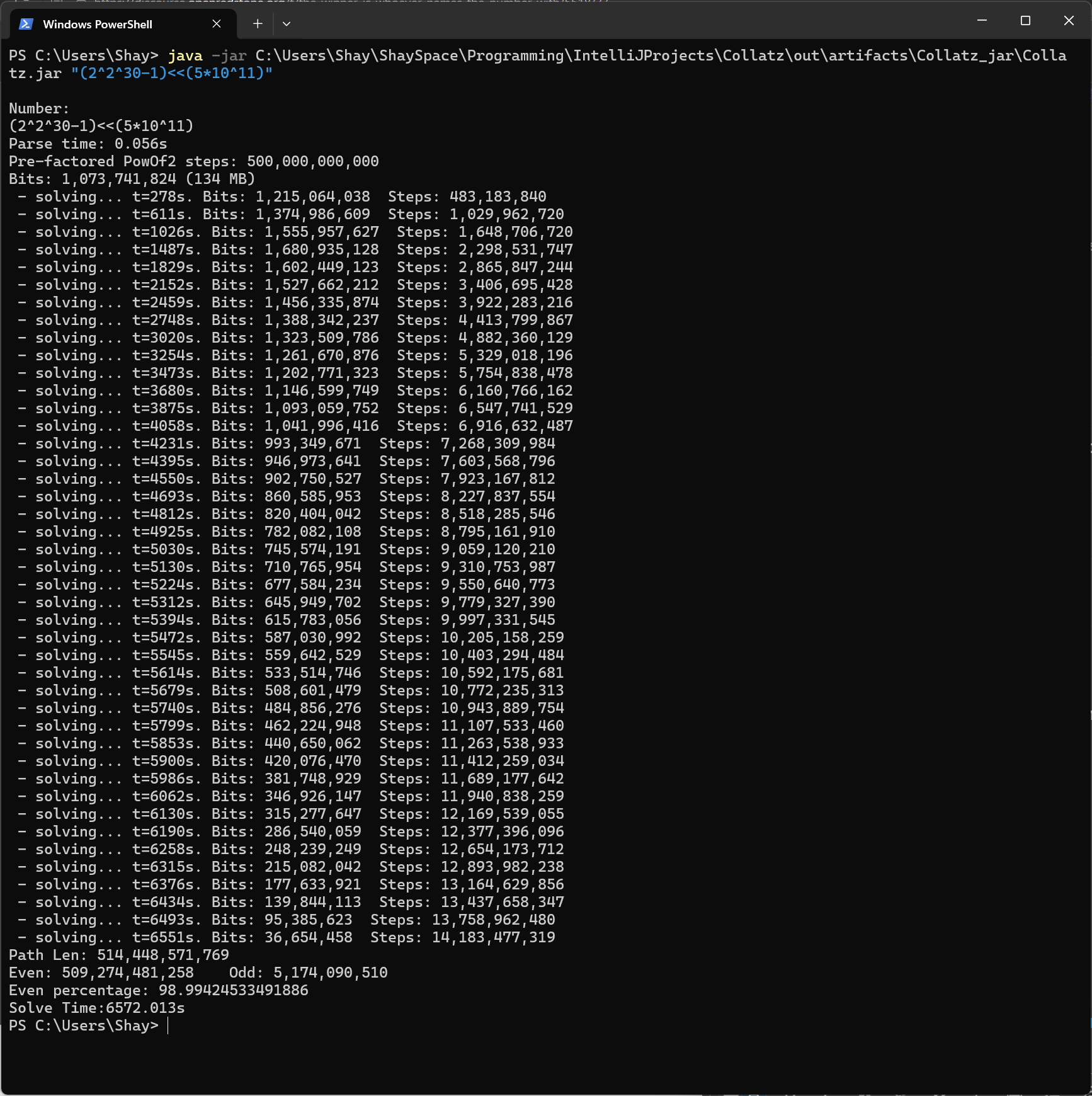The height and width of the screenshot is (1096, 1092).
Task: Click the quoted "(2^2^30-1)<<(5*10^11)" argument
Action: click(171, 74)
